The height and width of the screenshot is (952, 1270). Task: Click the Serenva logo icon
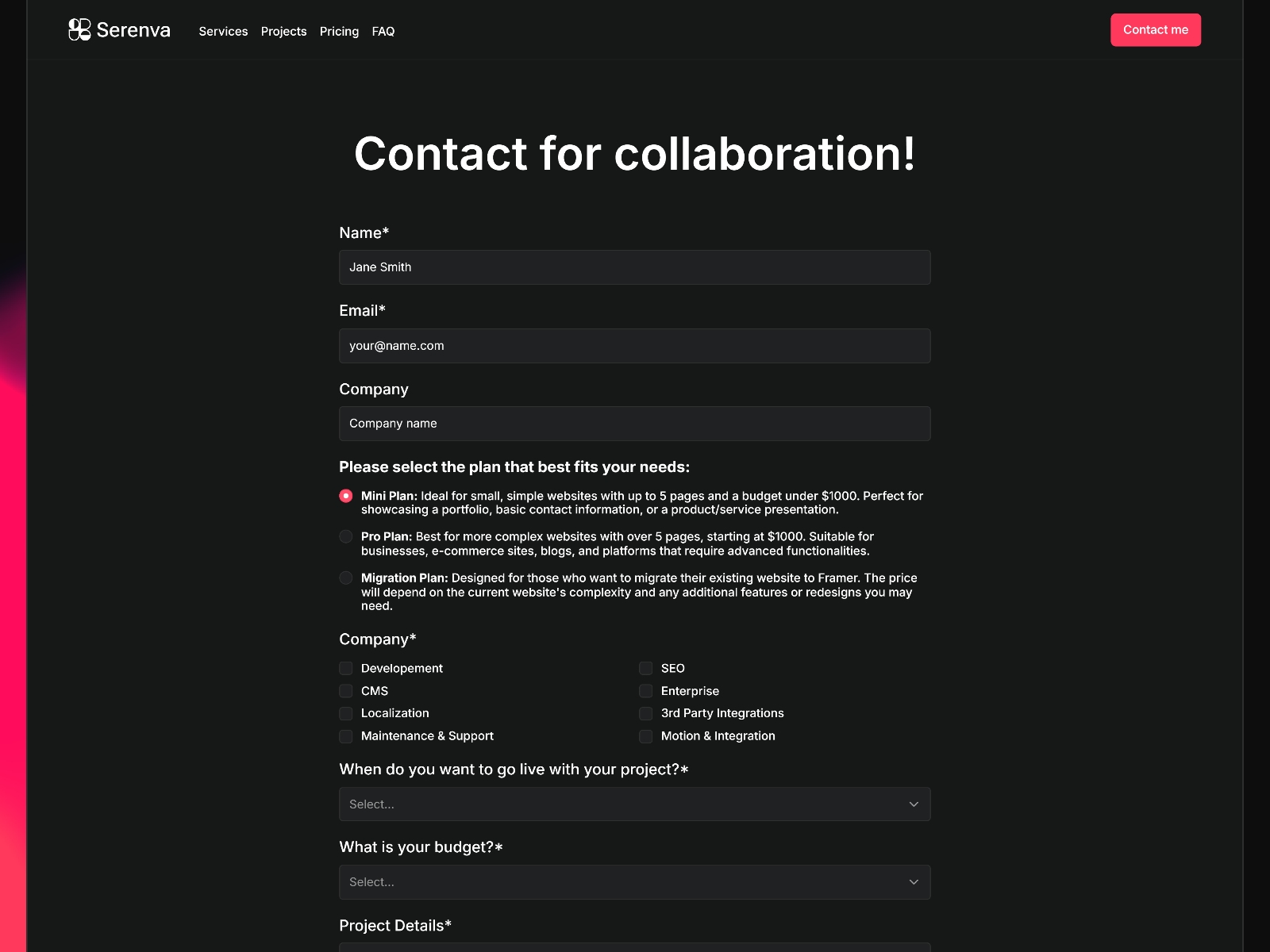[79, 29]
